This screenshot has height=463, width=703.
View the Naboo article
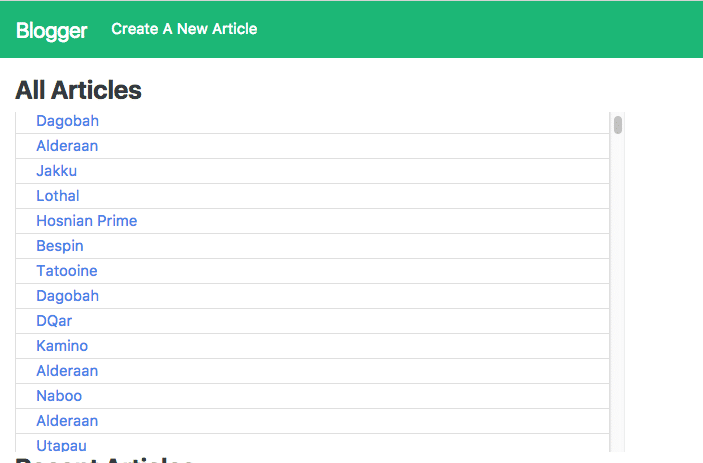tap(59, 396)
